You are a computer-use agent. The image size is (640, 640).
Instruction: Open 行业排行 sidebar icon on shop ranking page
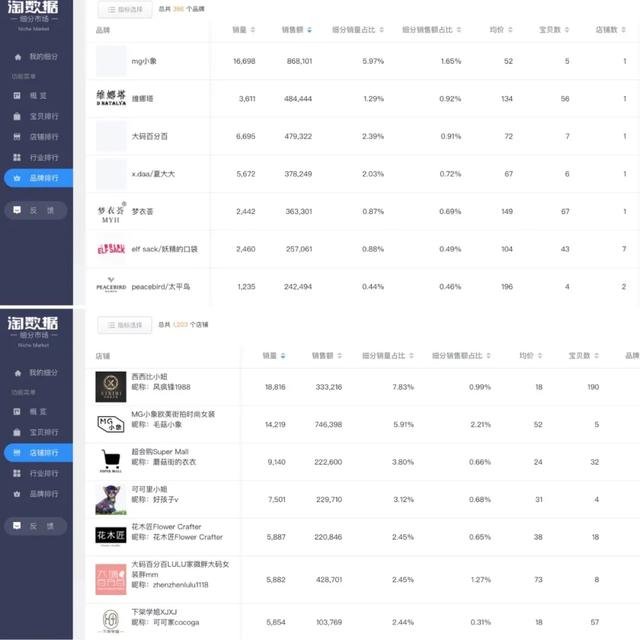coord(17,473)
